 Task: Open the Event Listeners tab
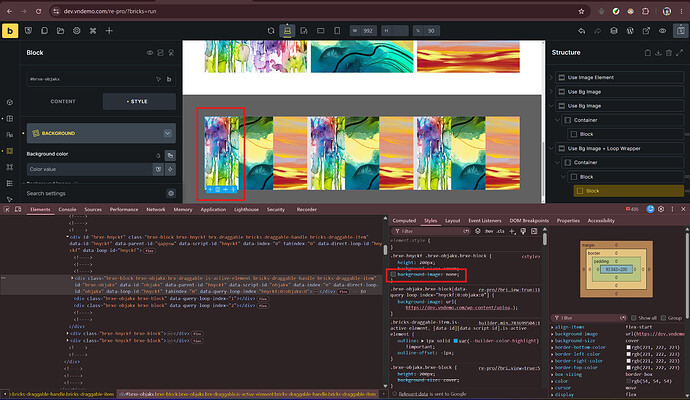click(x=484, y=220)
